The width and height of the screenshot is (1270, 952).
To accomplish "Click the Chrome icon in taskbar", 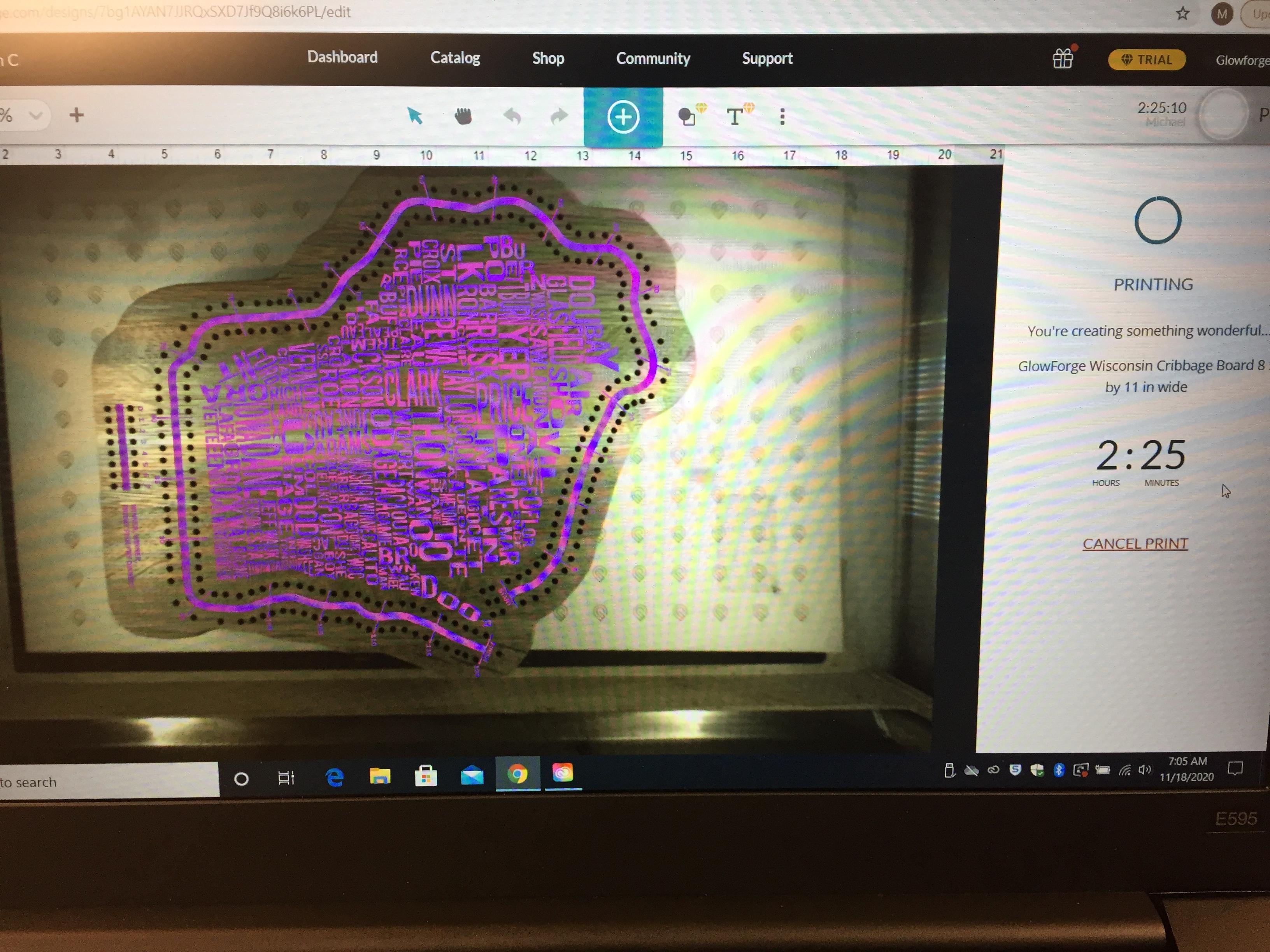I will [x=517, y=774].
